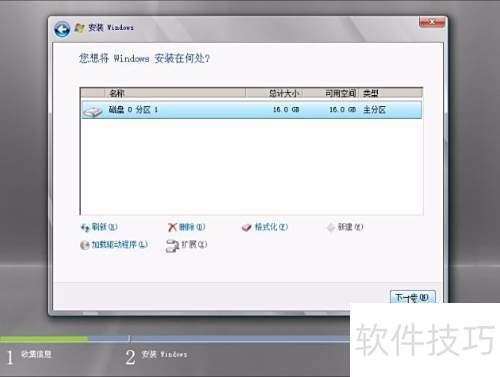Screen dimensions: 500x377
Task: Choose the 删除 (Delete) link
Action: point(192,227)
